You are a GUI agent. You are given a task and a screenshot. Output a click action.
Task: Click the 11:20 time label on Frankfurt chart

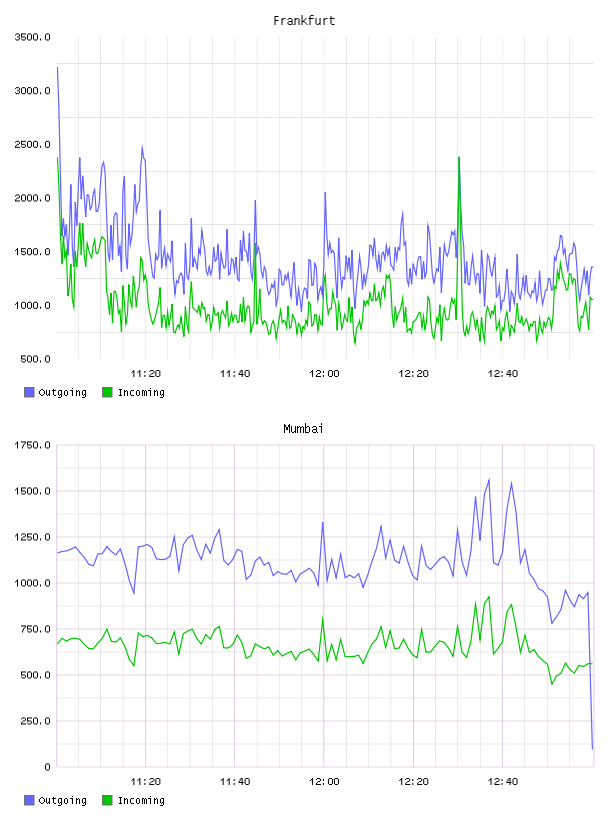(x=145, y=373)
